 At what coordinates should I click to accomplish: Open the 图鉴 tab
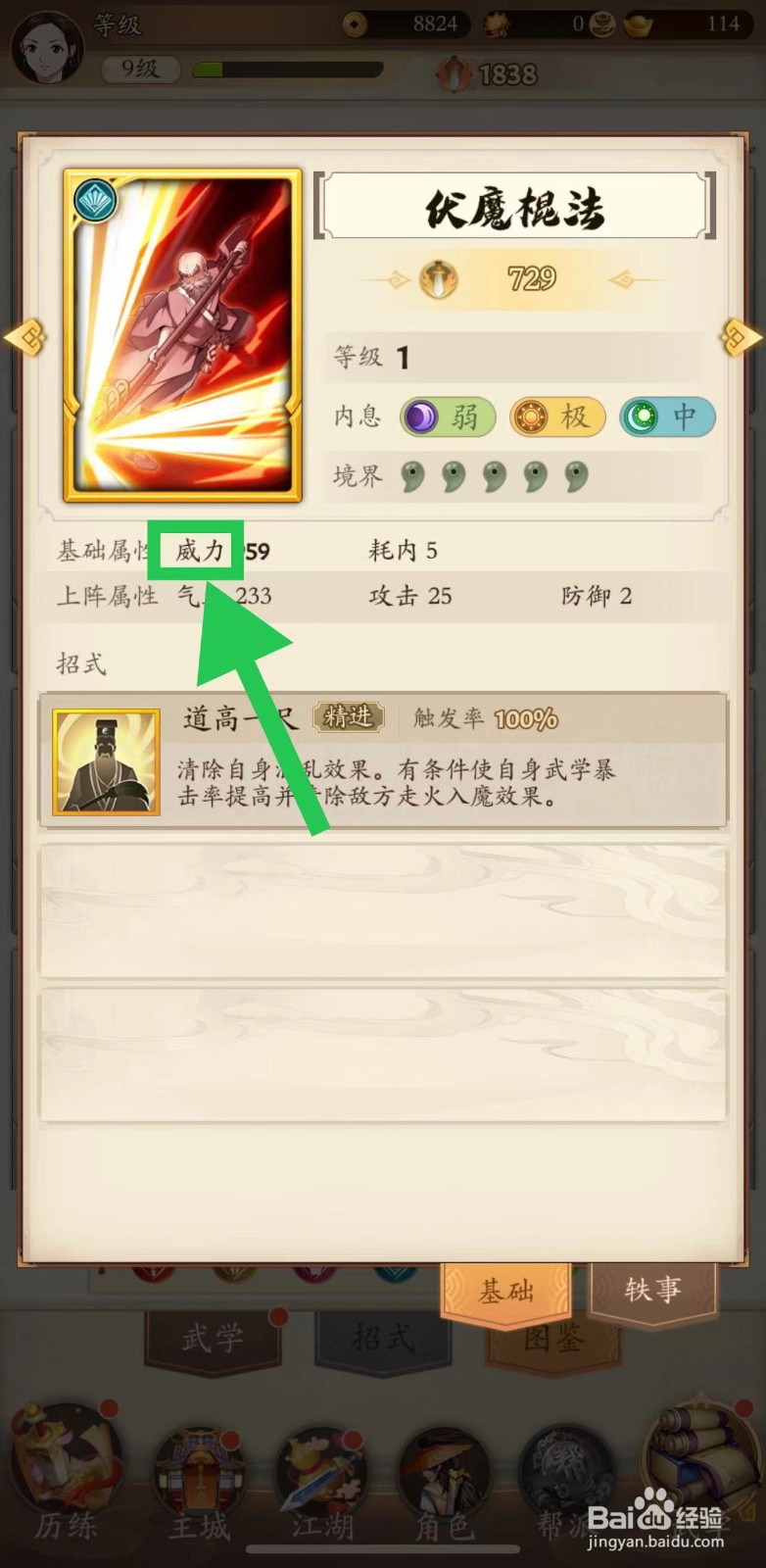coord(553,1338)
